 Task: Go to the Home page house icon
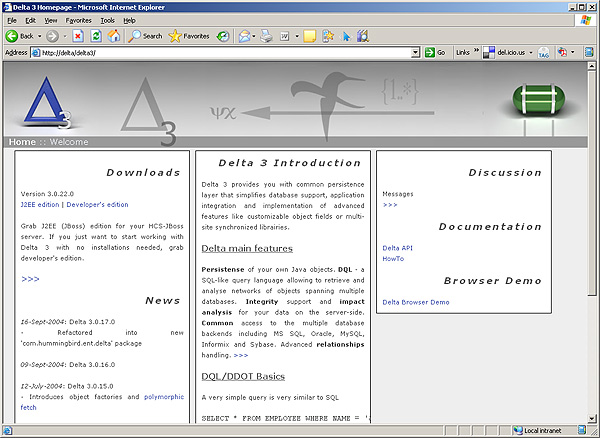tap(114, 36)
